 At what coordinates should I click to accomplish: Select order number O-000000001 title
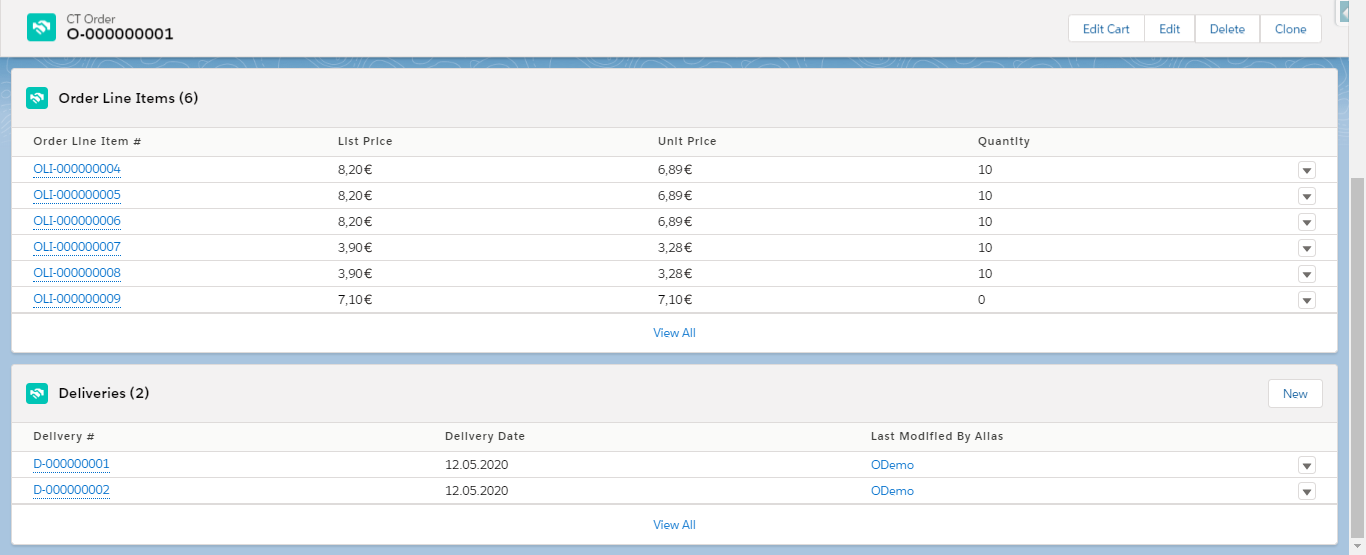point(120,34)
